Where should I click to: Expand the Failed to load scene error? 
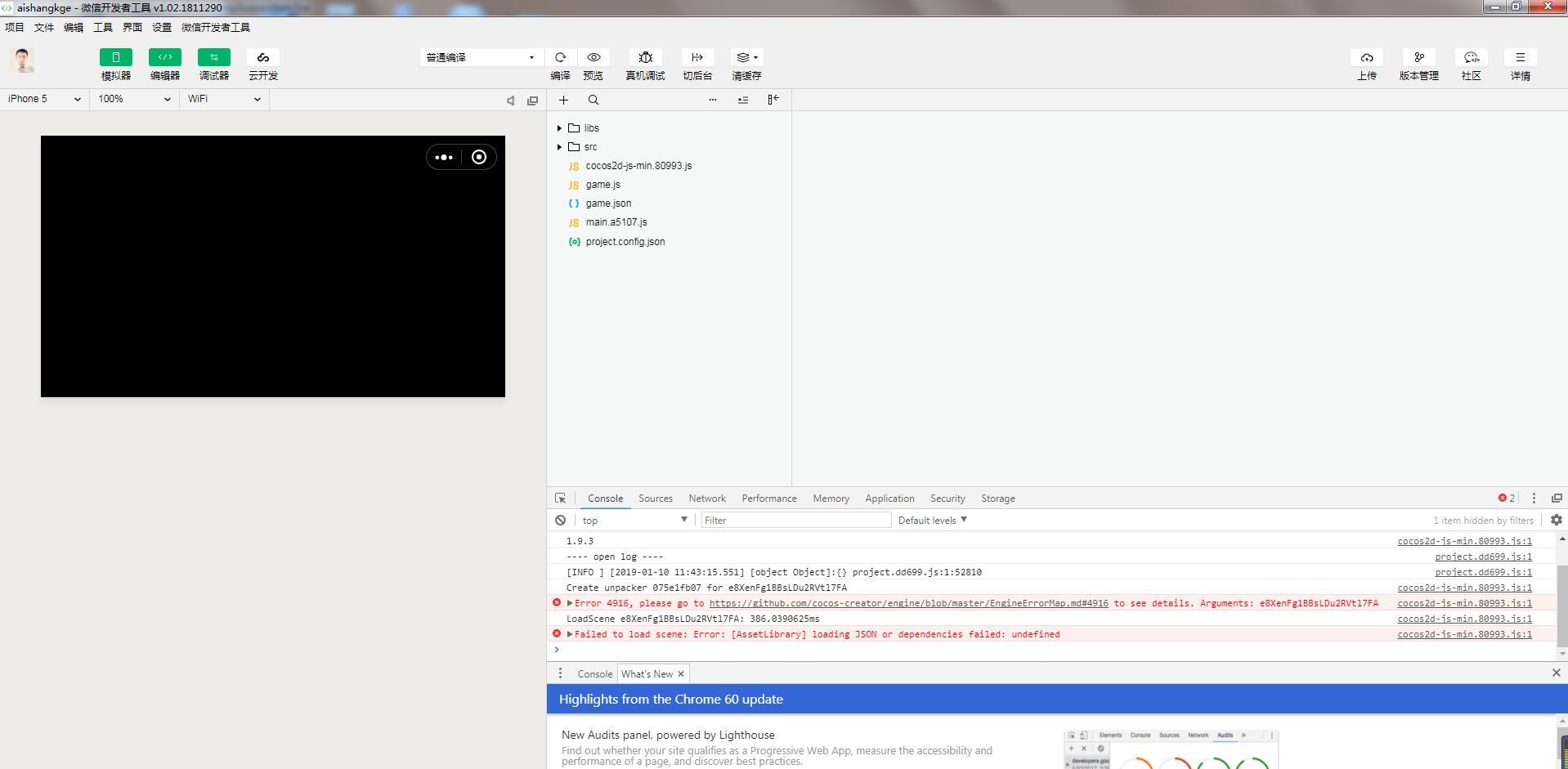[570, 635]
